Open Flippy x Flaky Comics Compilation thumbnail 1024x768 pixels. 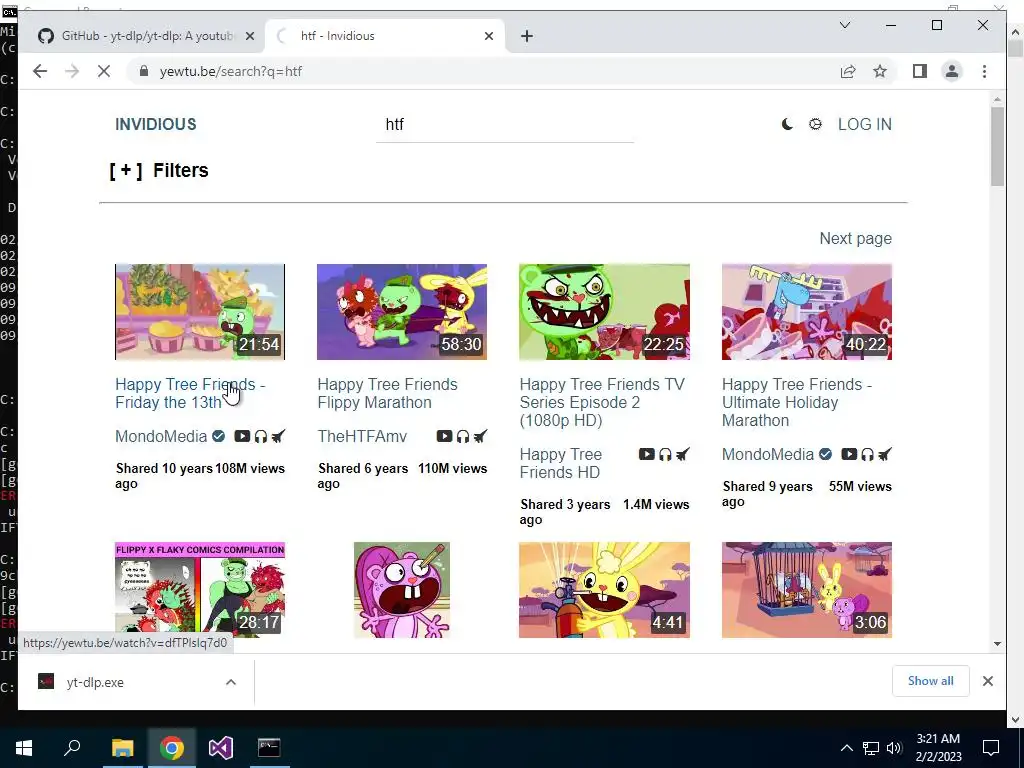pos(200,590)
